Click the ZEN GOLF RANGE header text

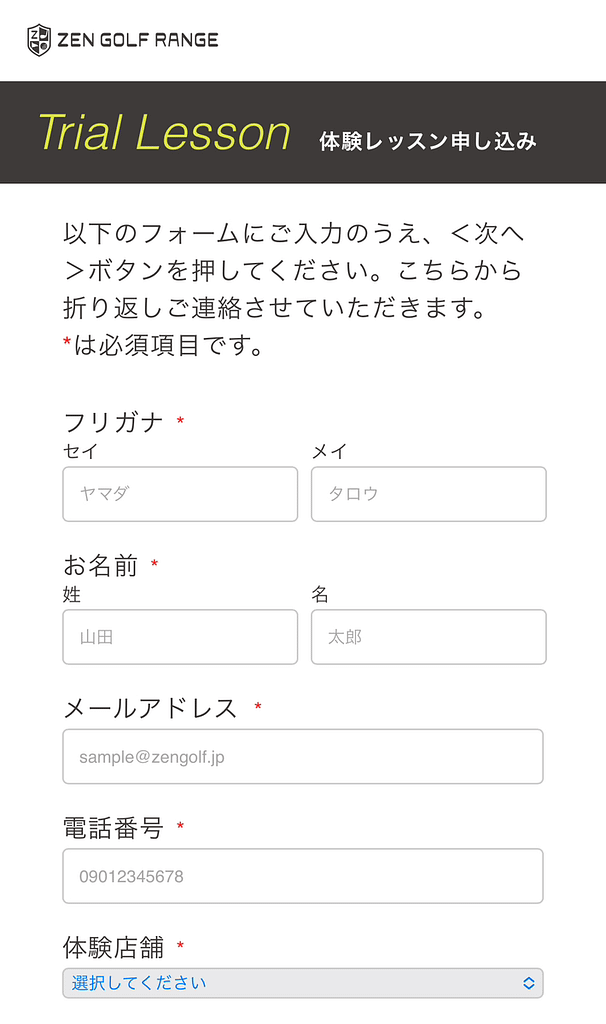point(137,40)
